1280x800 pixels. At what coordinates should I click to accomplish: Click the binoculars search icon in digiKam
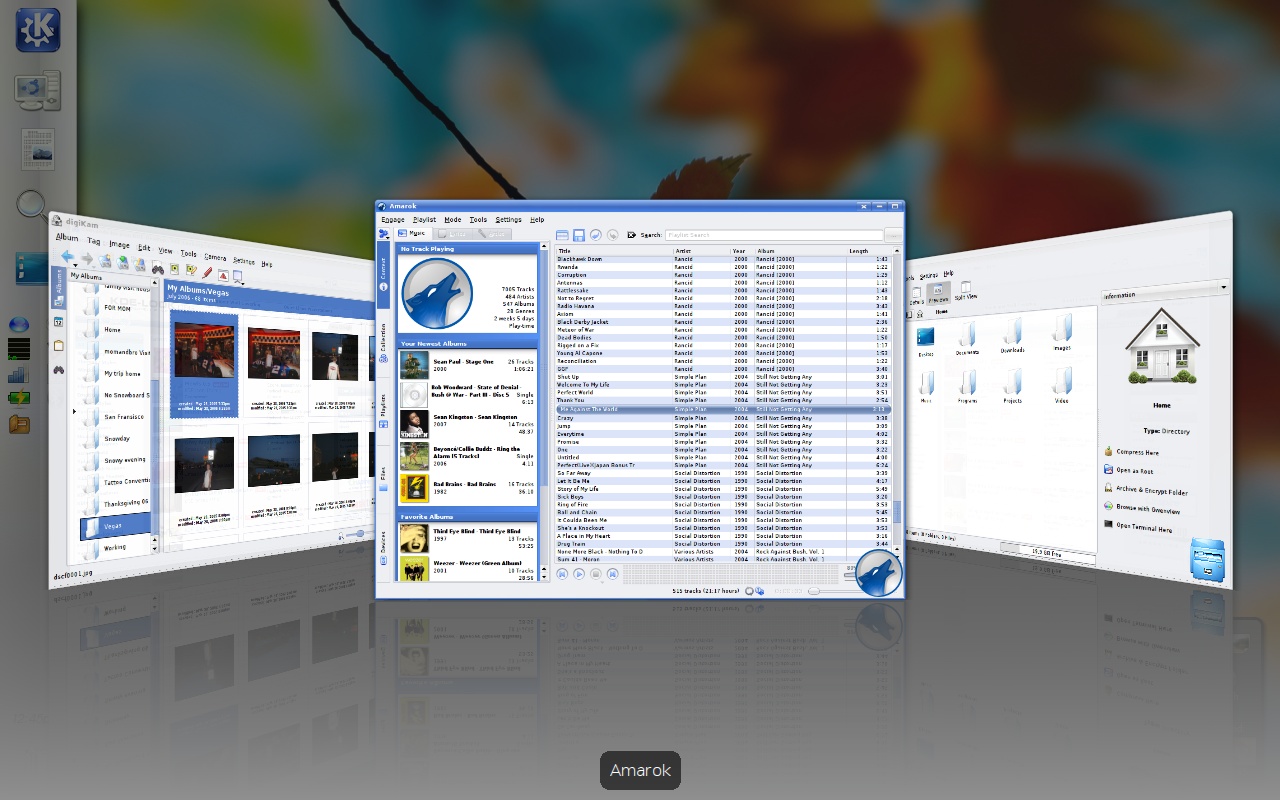click(157, 268)
